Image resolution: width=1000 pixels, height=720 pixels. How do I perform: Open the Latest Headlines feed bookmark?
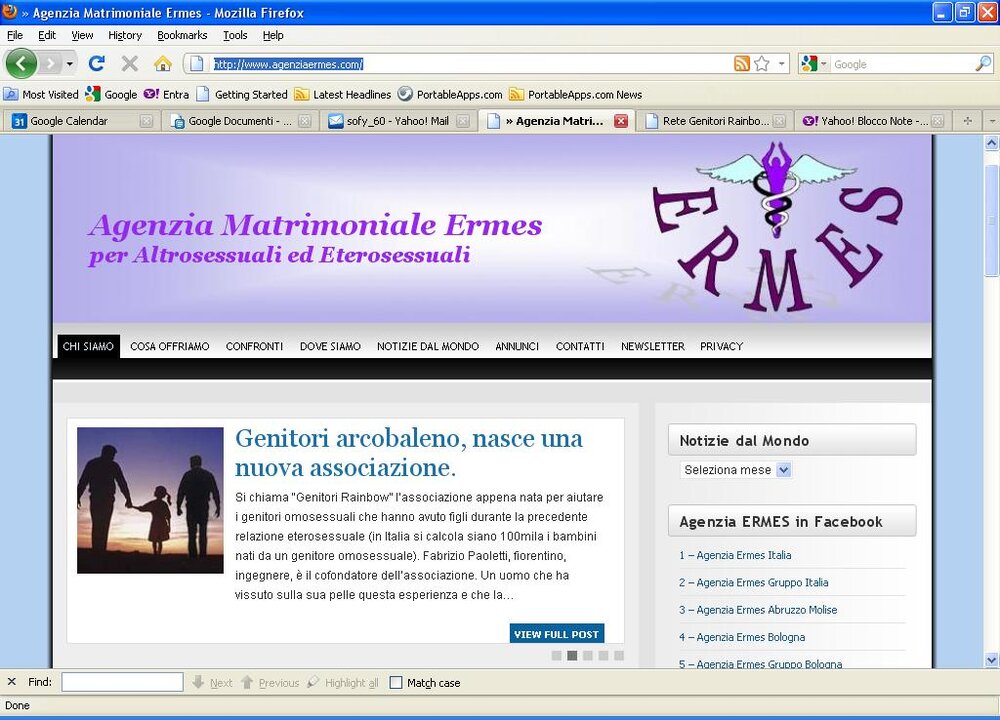coord(342,94)
